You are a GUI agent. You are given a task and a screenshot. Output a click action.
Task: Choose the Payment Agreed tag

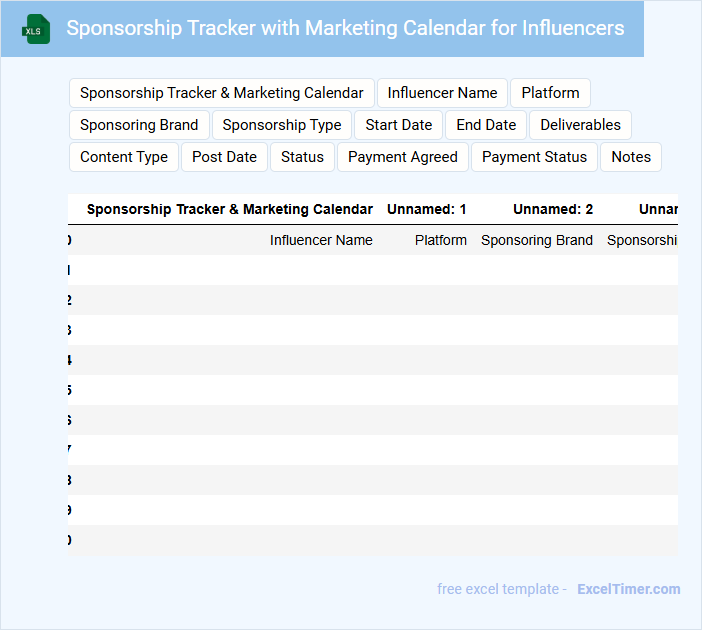click(x=402, y=157)
